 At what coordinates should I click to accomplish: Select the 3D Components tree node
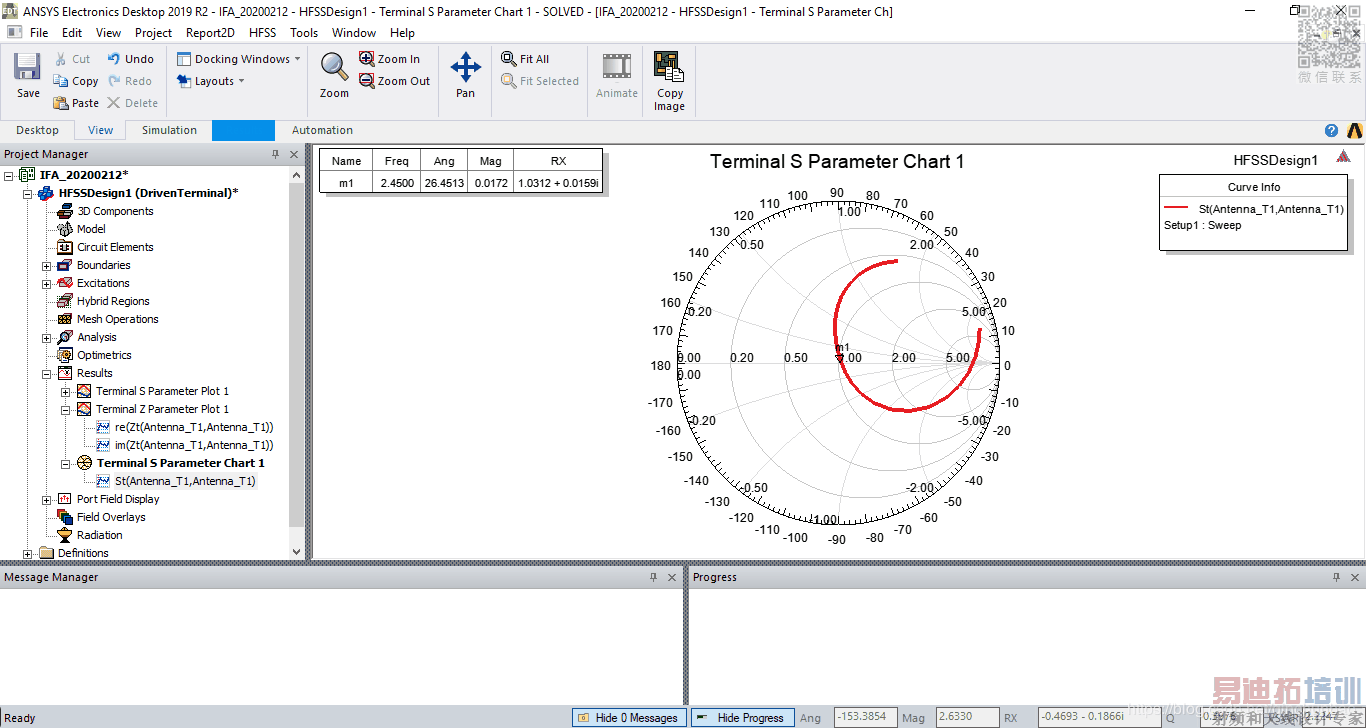point(115,211)
